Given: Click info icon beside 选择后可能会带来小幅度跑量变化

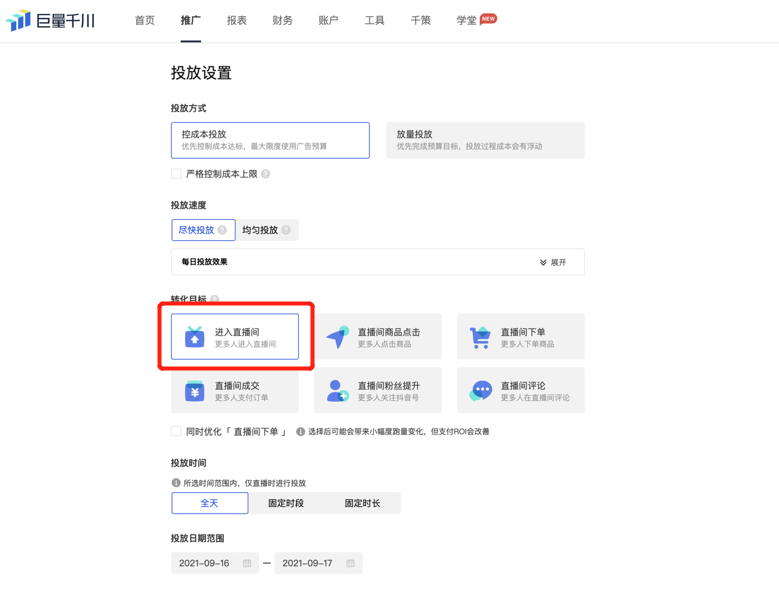Looking at the screenshot, I should (x=301, y=432).
